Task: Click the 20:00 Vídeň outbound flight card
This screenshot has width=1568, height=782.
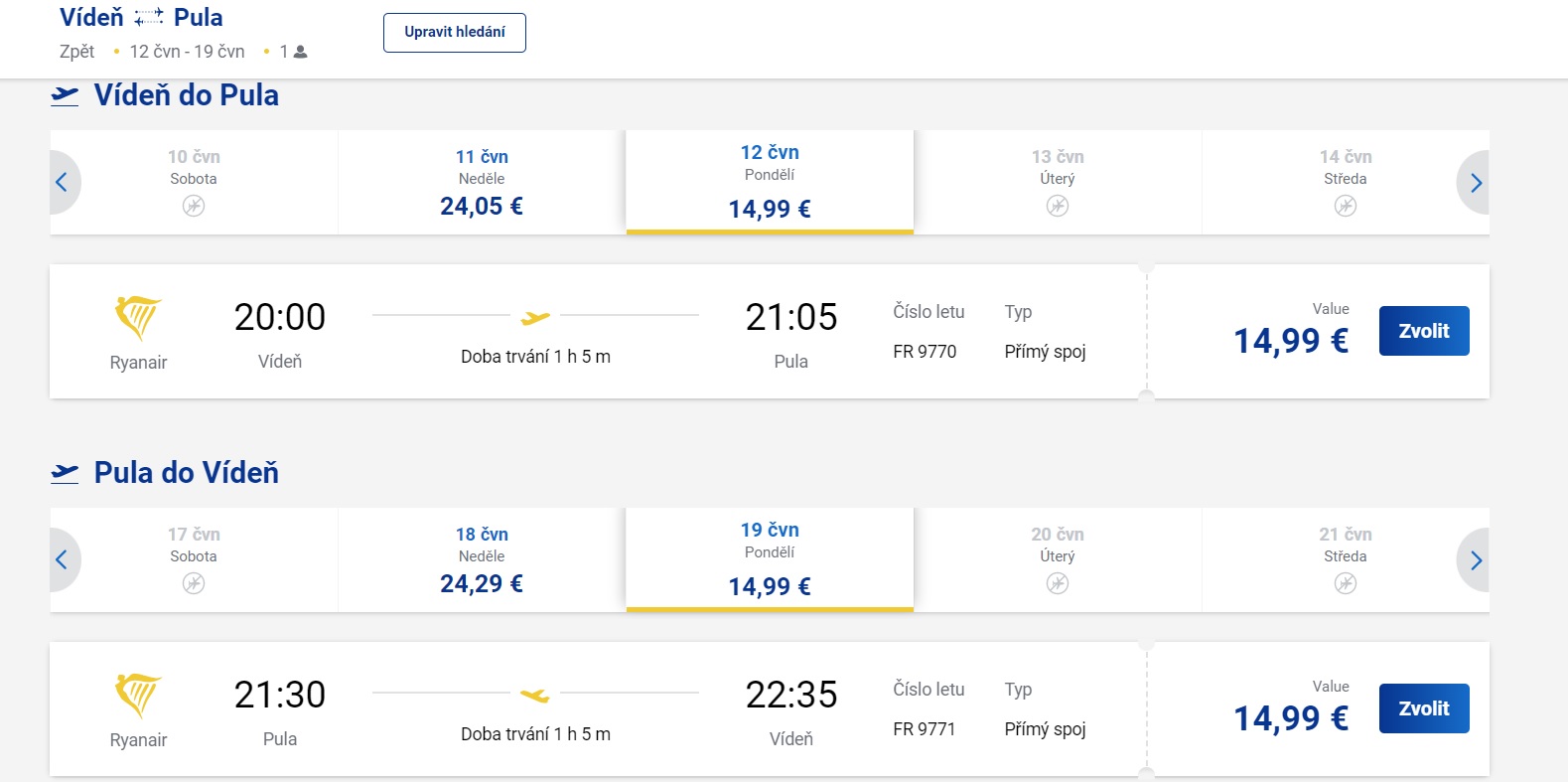Action: 596,332
